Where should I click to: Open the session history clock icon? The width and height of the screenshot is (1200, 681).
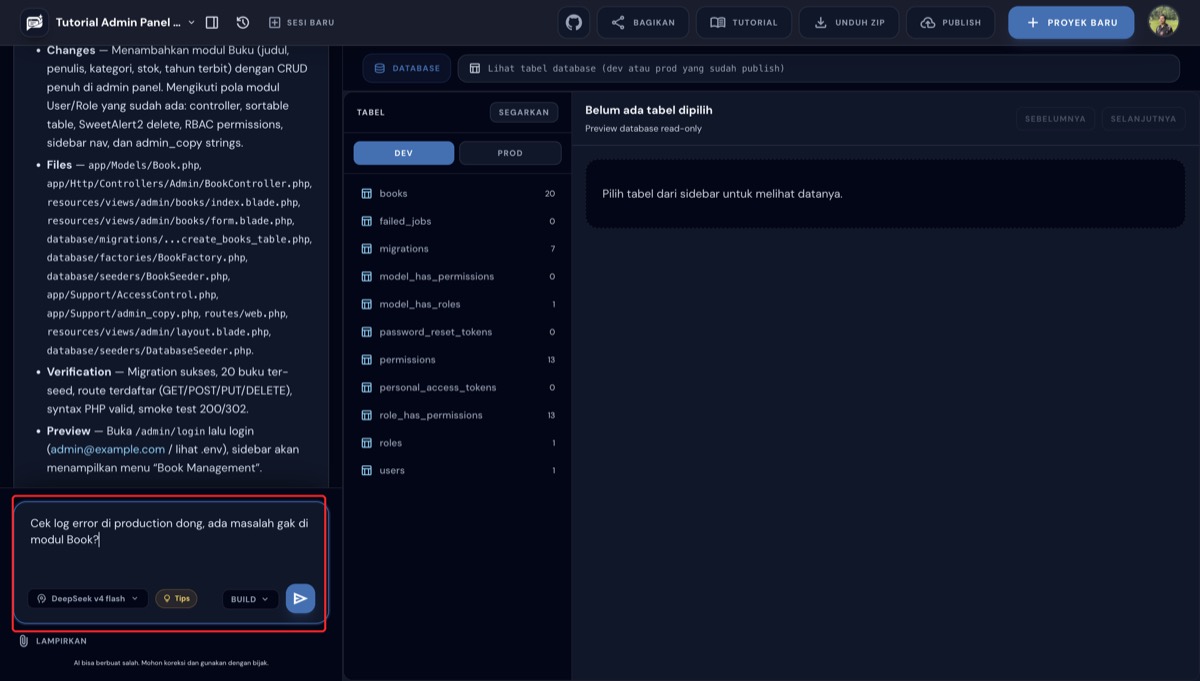point(243,22)
